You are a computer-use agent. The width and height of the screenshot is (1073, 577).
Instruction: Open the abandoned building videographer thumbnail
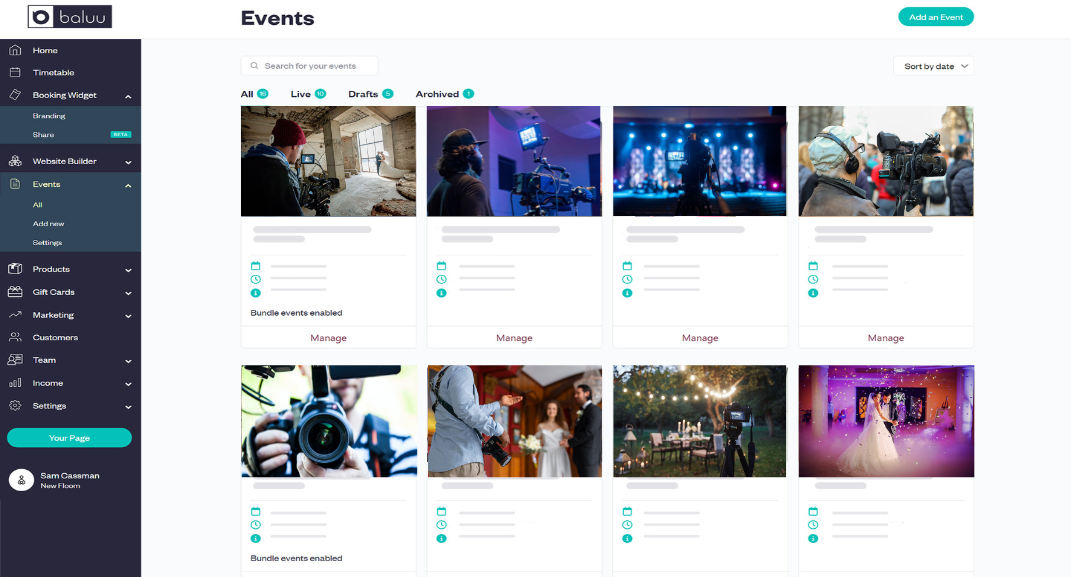tap(328, 161)
